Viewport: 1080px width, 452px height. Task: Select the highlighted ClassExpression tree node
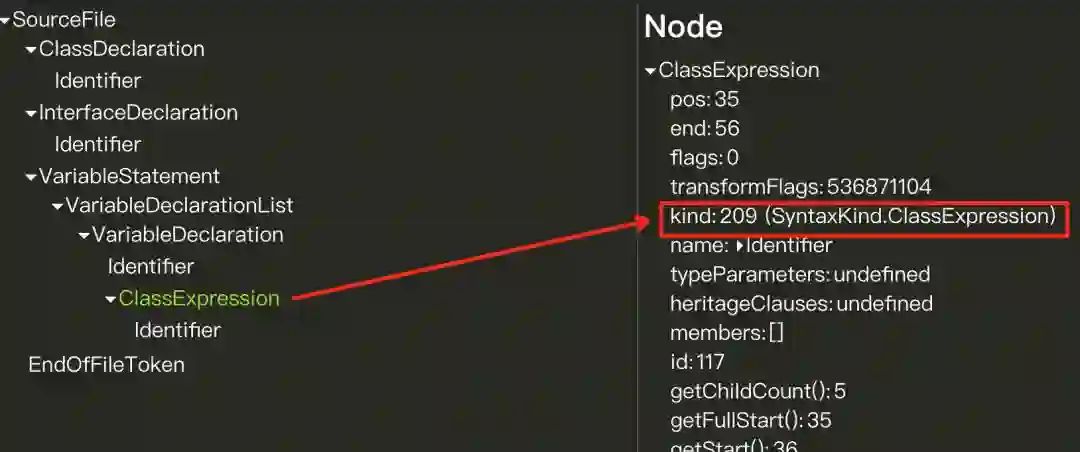(x=199, y=298)
